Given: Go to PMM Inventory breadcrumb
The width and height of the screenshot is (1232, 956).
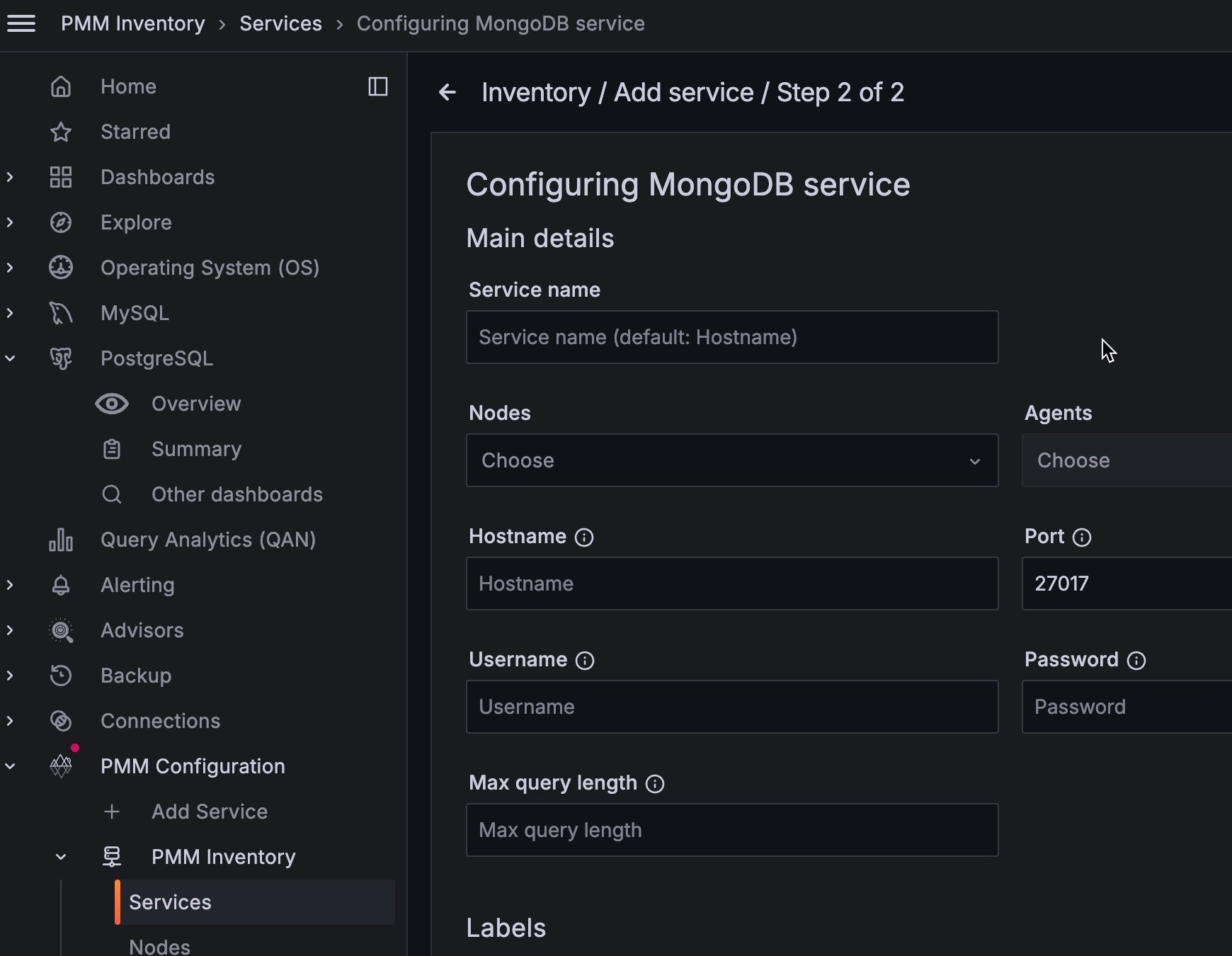Looking at the screenshot, I should click(x=133, y=23).
